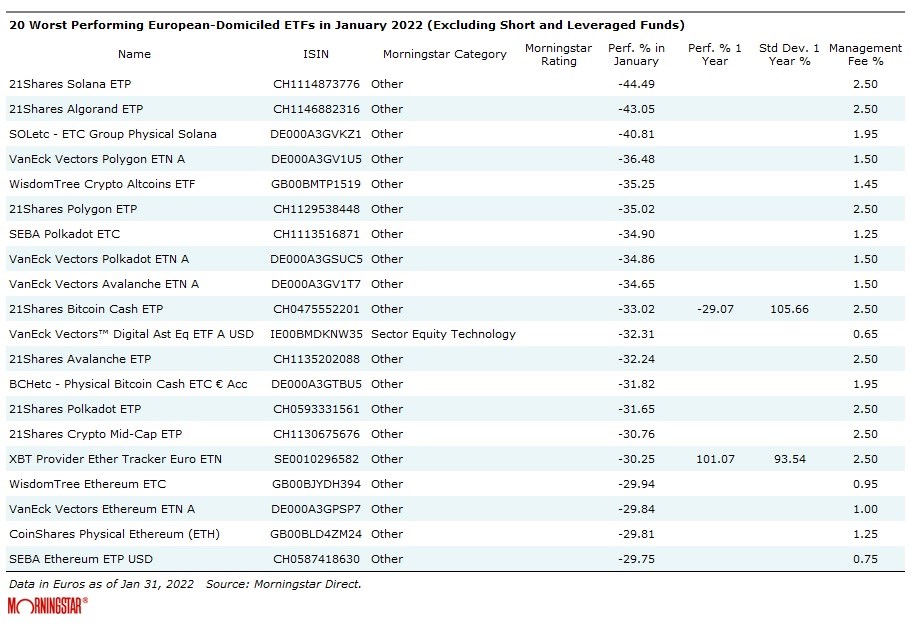Click the Perf. % 1 Year header
This screenshot has width=911, height=625.
click(713, 54)
